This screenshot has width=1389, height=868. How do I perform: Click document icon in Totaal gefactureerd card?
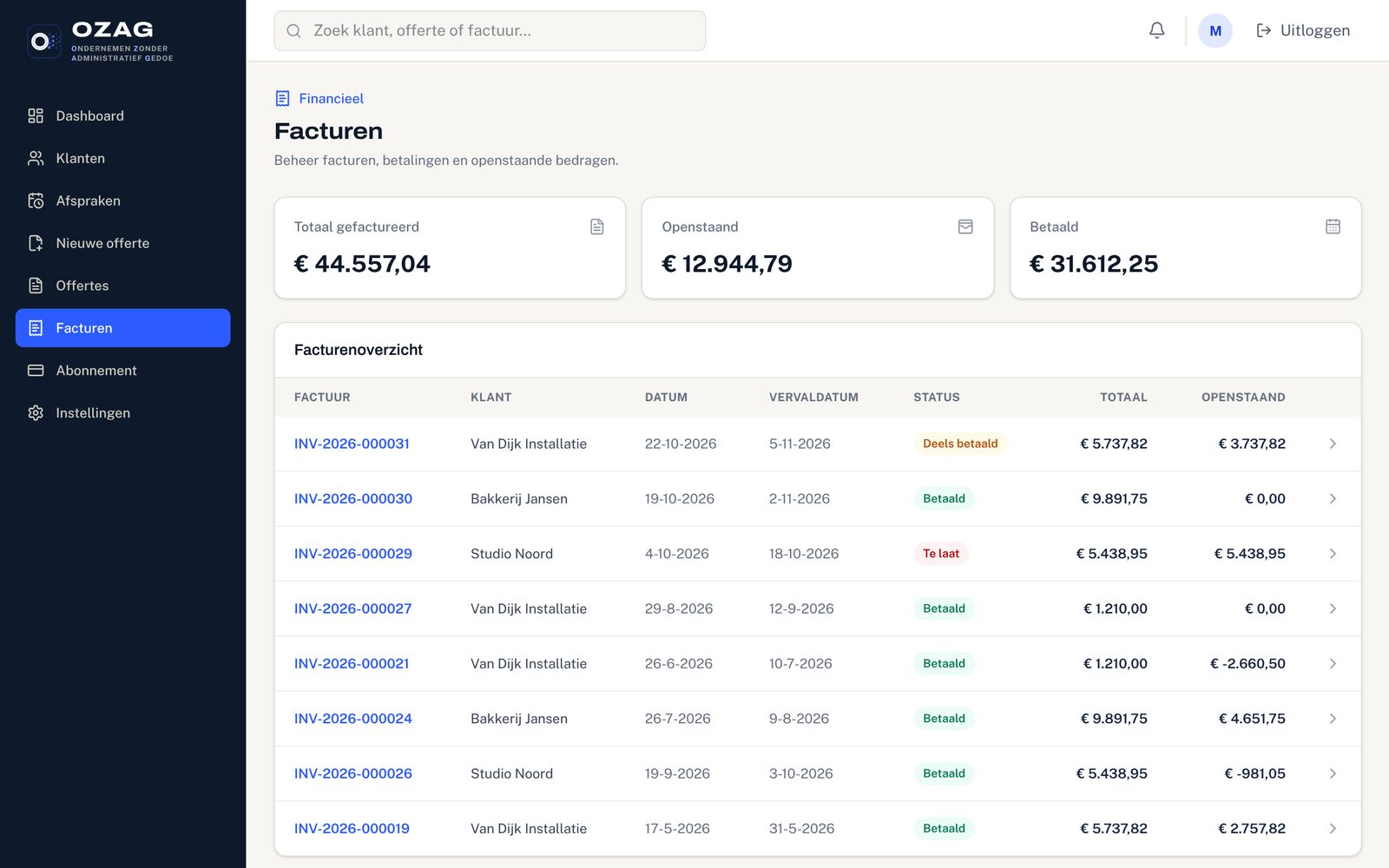[x=597, y=227]
